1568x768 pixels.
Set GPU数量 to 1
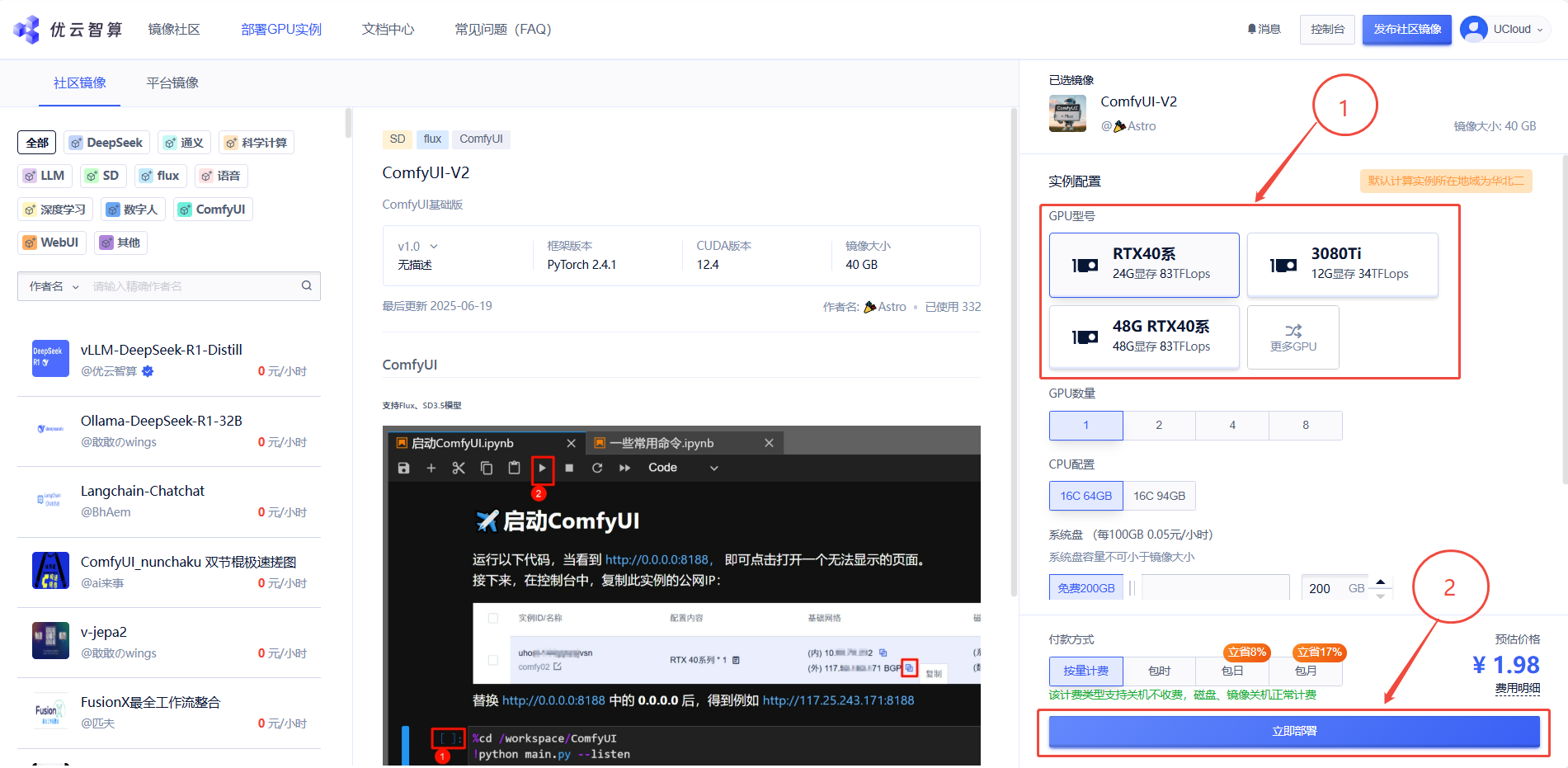click(1086, 425)
